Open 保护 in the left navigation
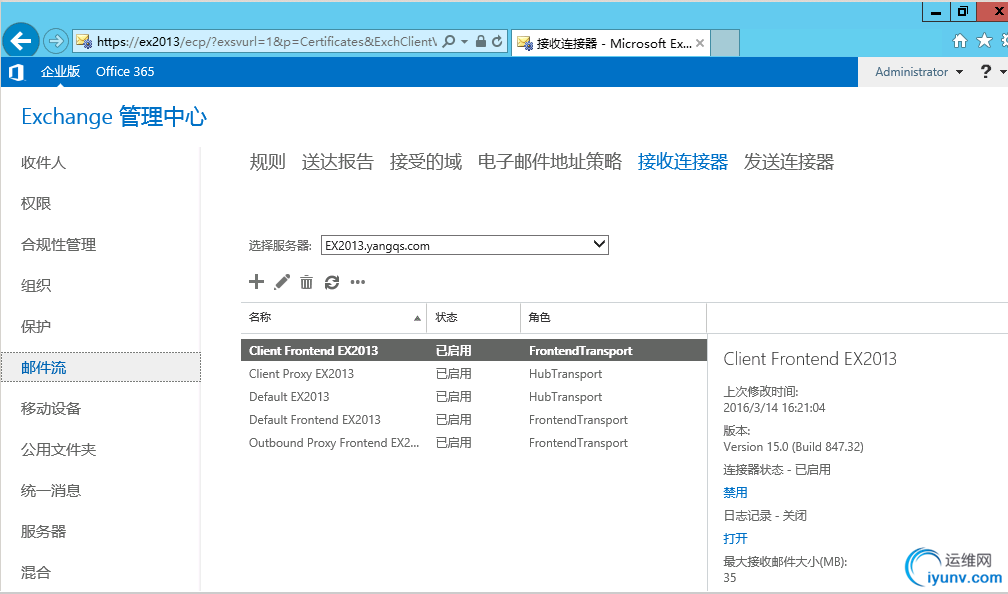 pos(36,327)
